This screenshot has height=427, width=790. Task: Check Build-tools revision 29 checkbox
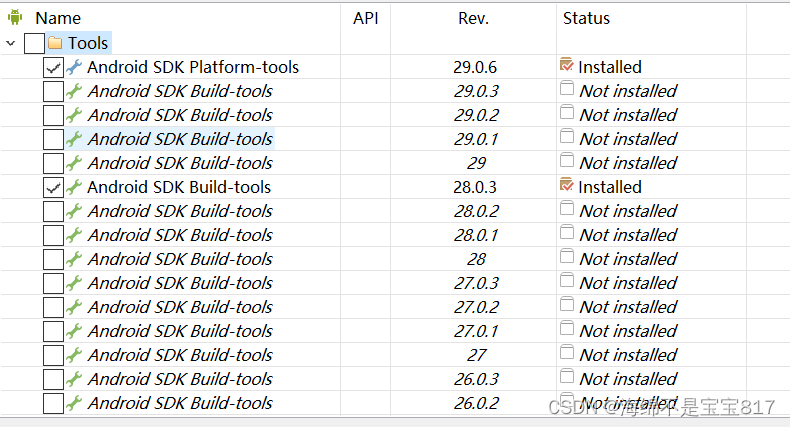pyautogui.click(x=53, y=163)
